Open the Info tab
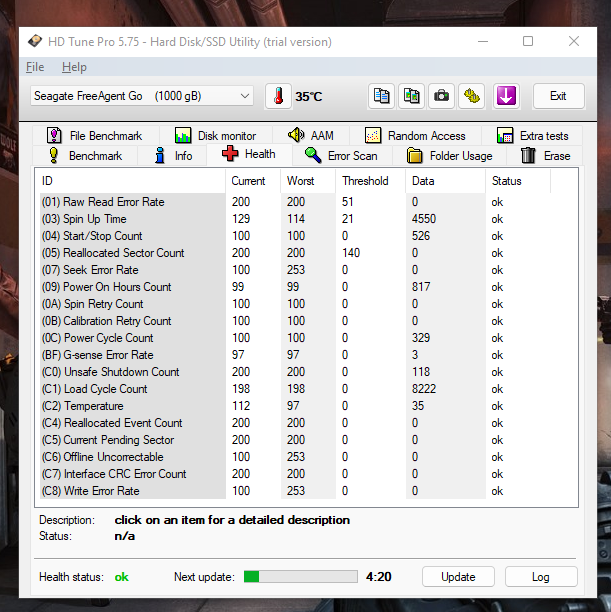The image size is (611, 612). [x=172, y=156]
